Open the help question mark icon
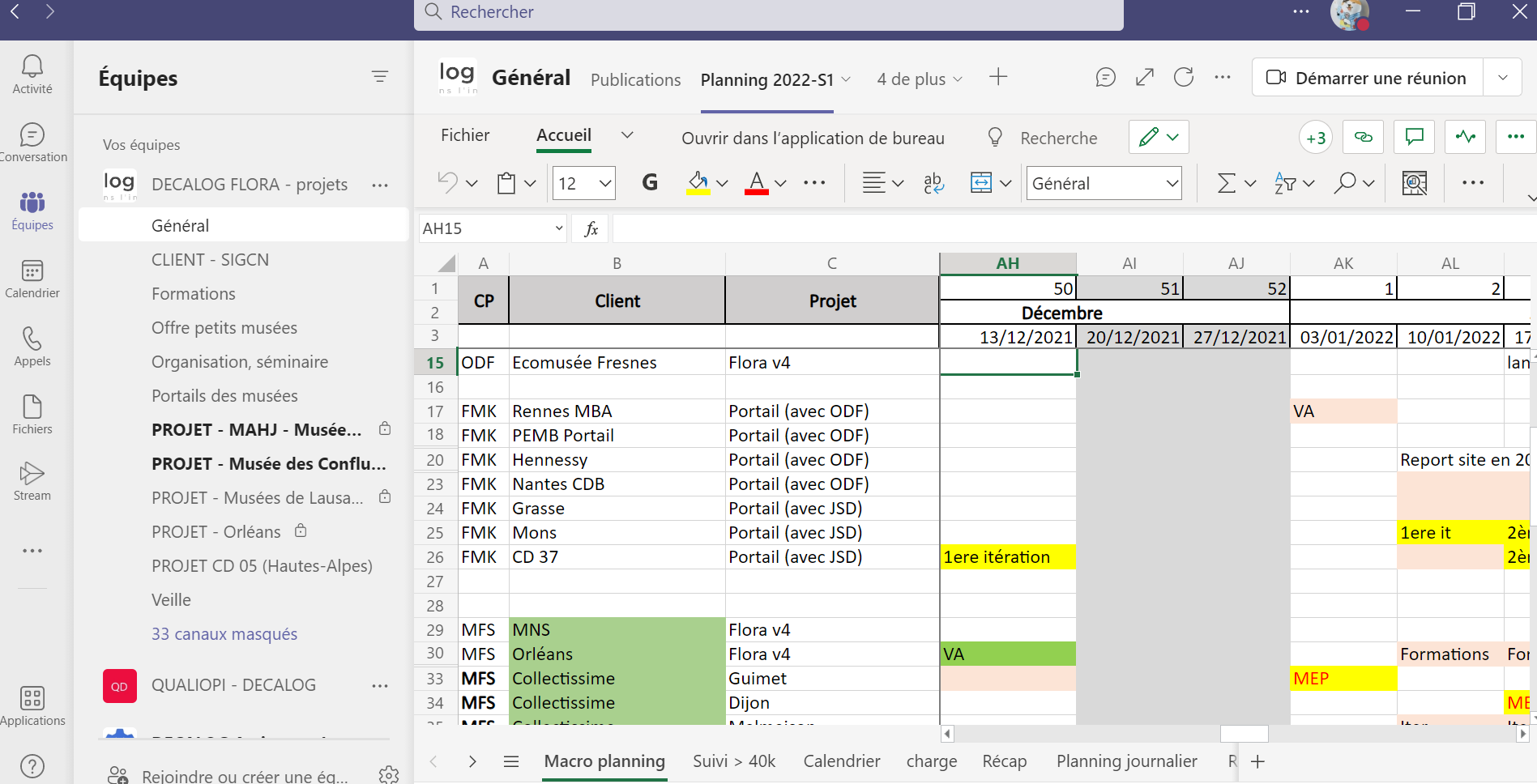This screenshot has height=784, width=1537. point(32,766)
